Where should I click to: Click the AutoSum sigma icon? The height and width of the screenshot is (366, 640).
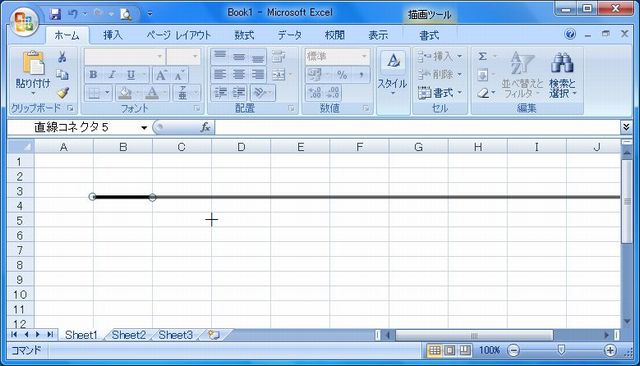click(x=482, y=56)
